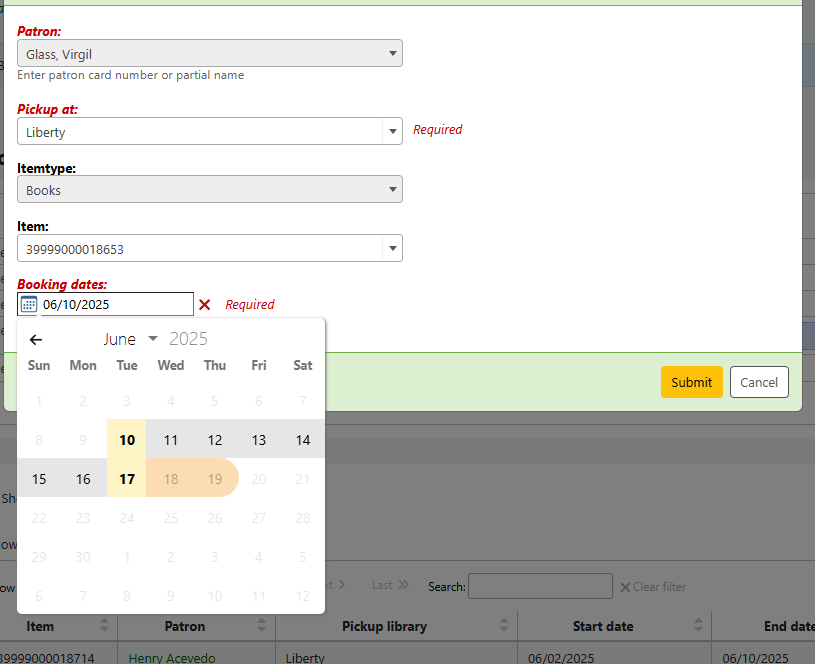Sort by Start date column arrows

[697, 626]
